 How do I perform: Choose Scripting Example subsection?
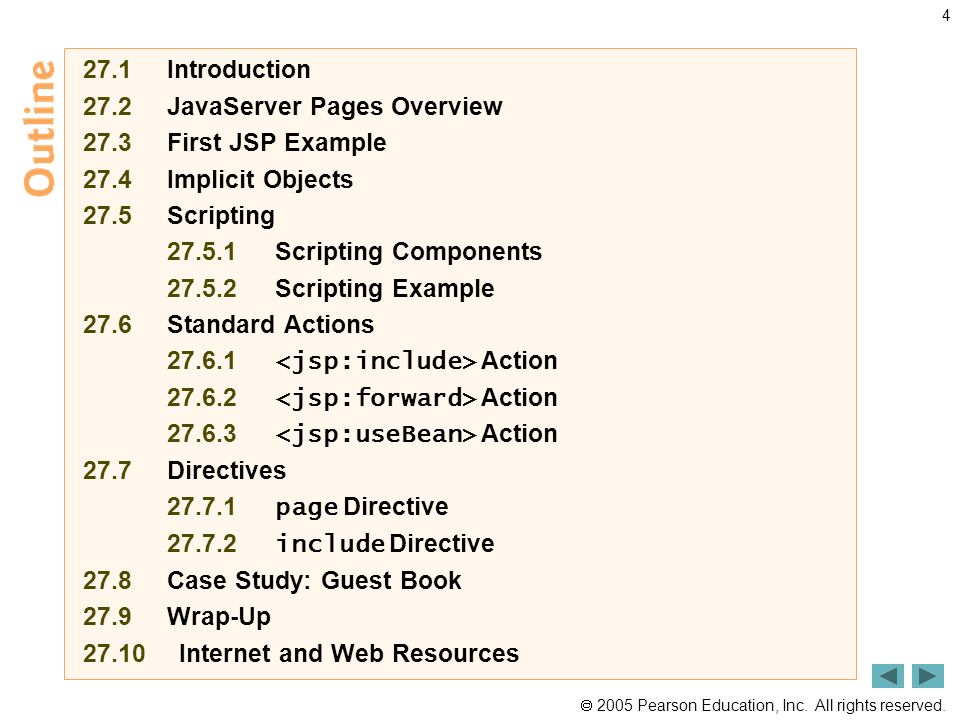(x=331, y=289)
